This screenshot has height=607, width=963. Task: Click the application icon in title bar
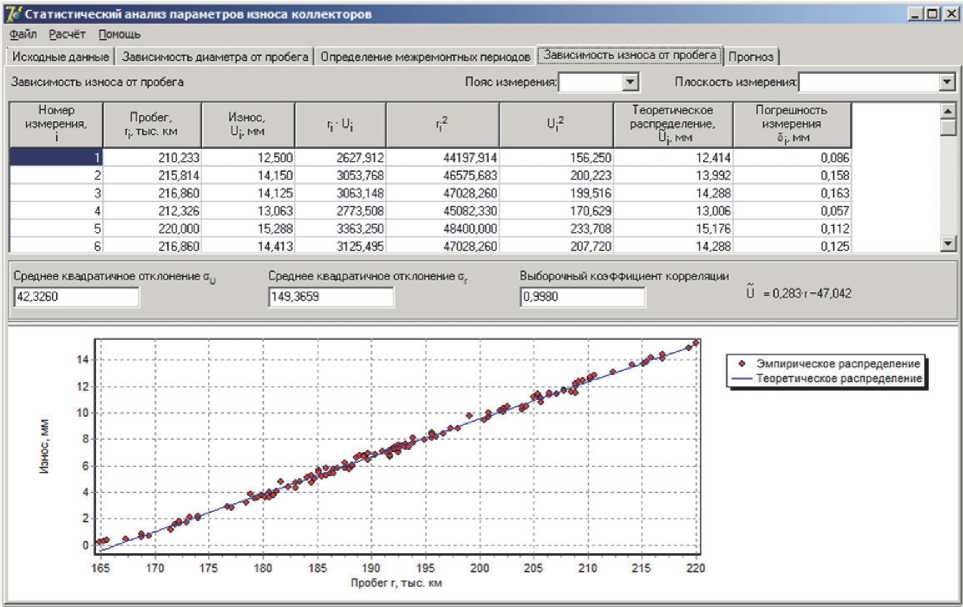tap(12, 14)
